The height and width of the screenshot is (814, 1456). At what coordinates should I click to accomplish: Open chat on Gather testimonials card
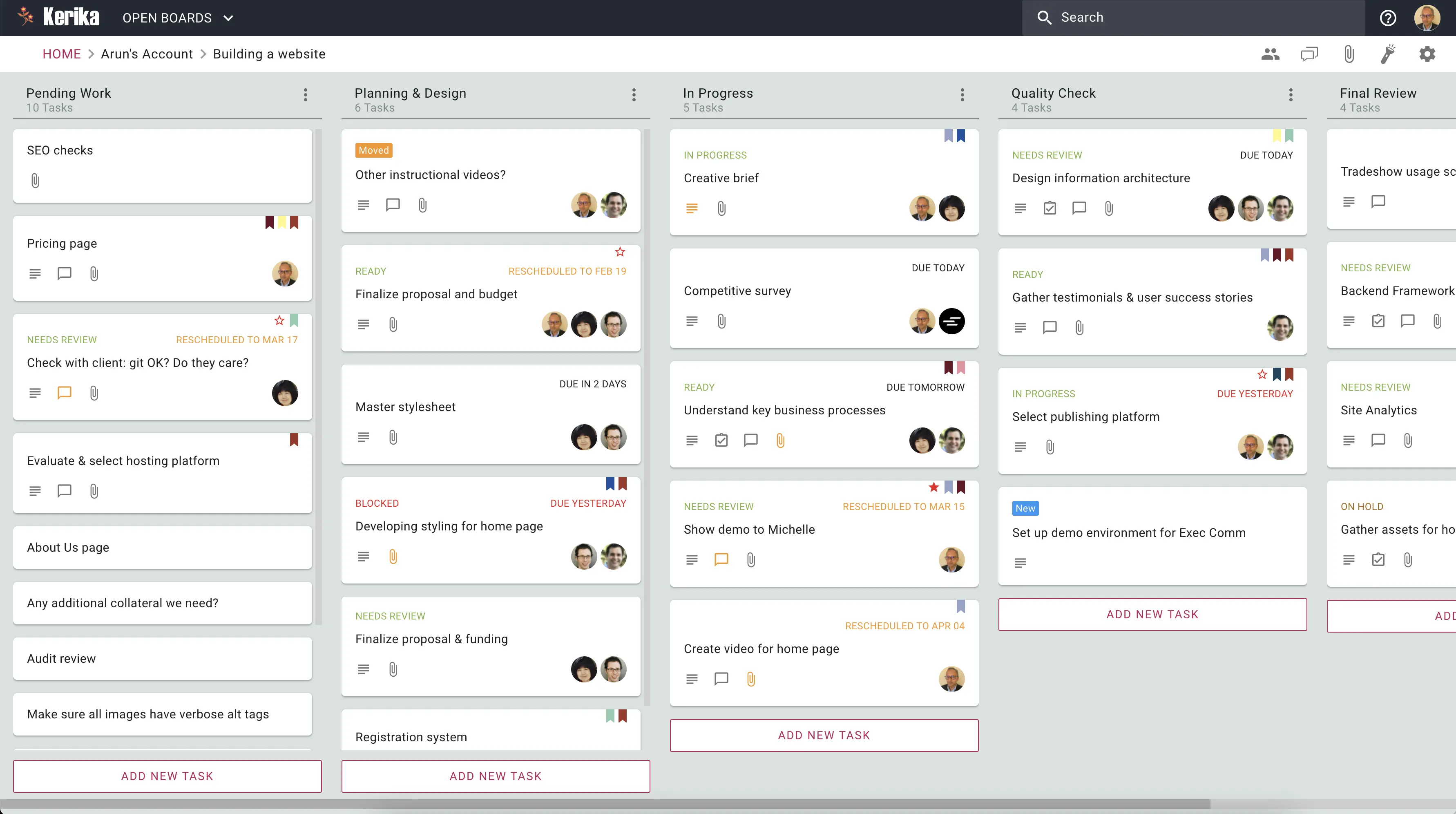(1050, 327)
